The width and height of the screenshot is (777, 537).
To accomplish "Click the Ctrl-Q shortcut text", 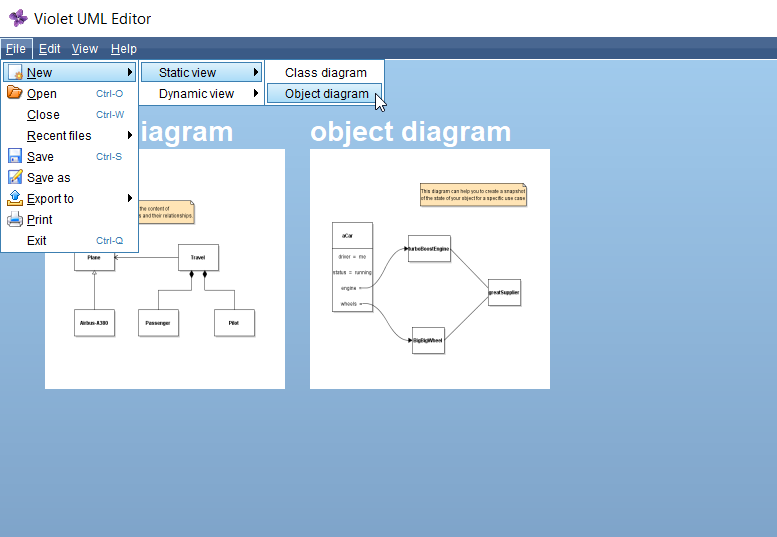I will [110, 241].
